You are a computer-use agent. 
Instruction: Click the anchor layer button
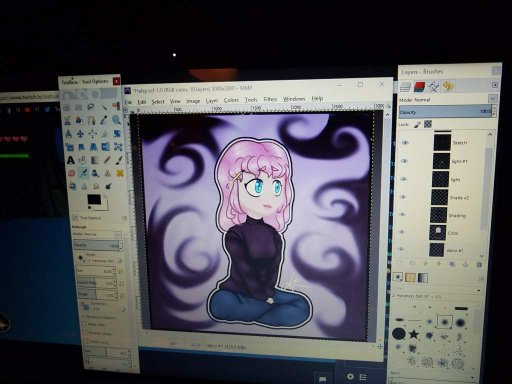[465, 264]
